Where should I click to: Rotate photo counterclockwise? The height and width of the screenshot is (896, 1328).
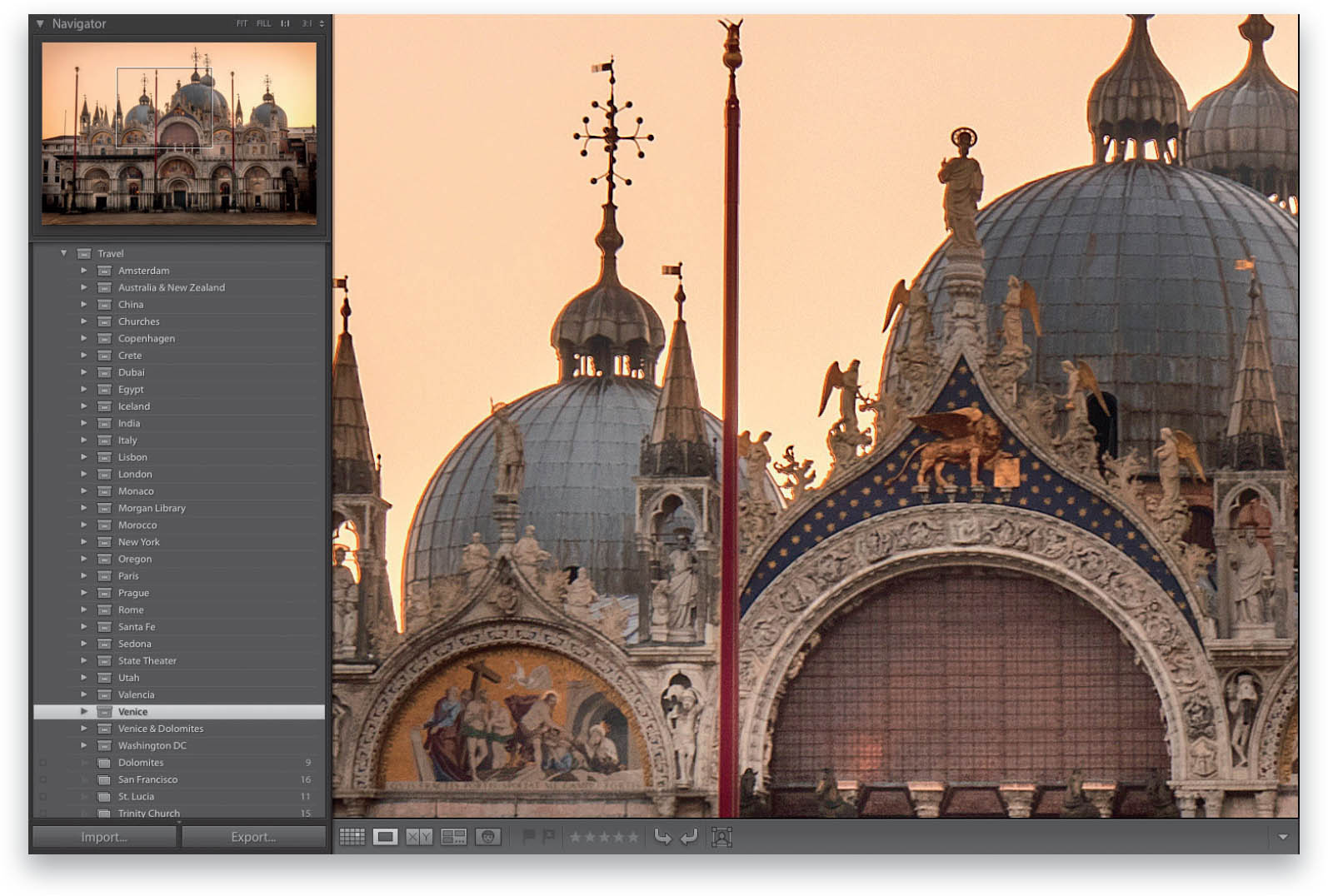pyautogui.click(x=663, y=836)
